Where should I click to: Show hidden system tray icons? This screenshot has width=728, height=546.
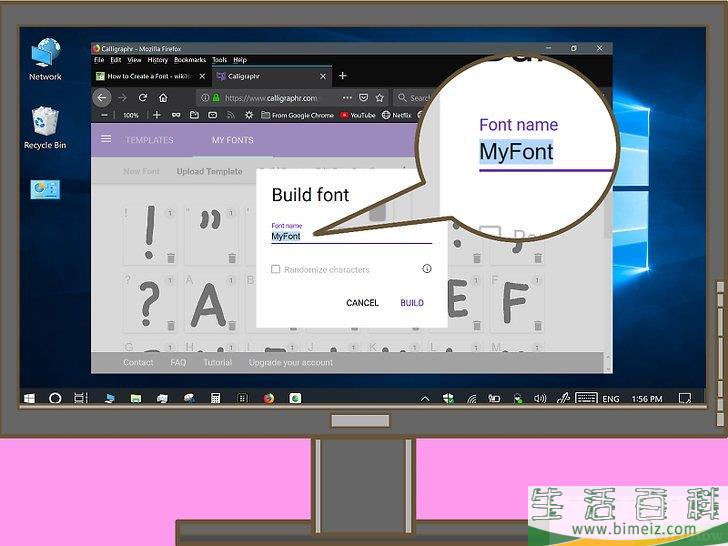coord(425,399)
